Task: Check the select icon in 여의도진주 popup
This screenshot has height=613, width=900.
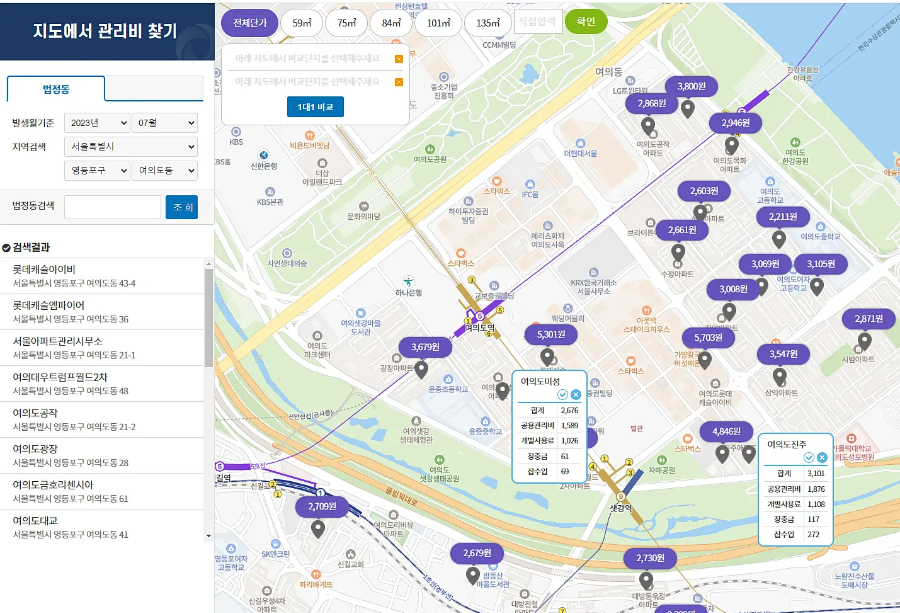Action: tap(809, 457)
